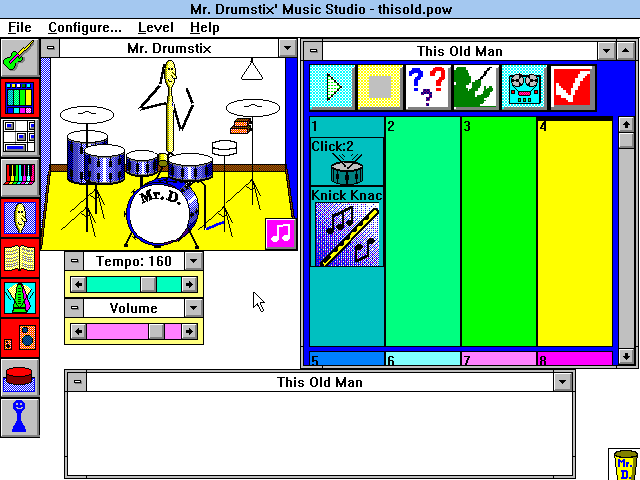Click the Mr. Drumstix window title
This screenshot has width=640, height=480.
[169, 48]
